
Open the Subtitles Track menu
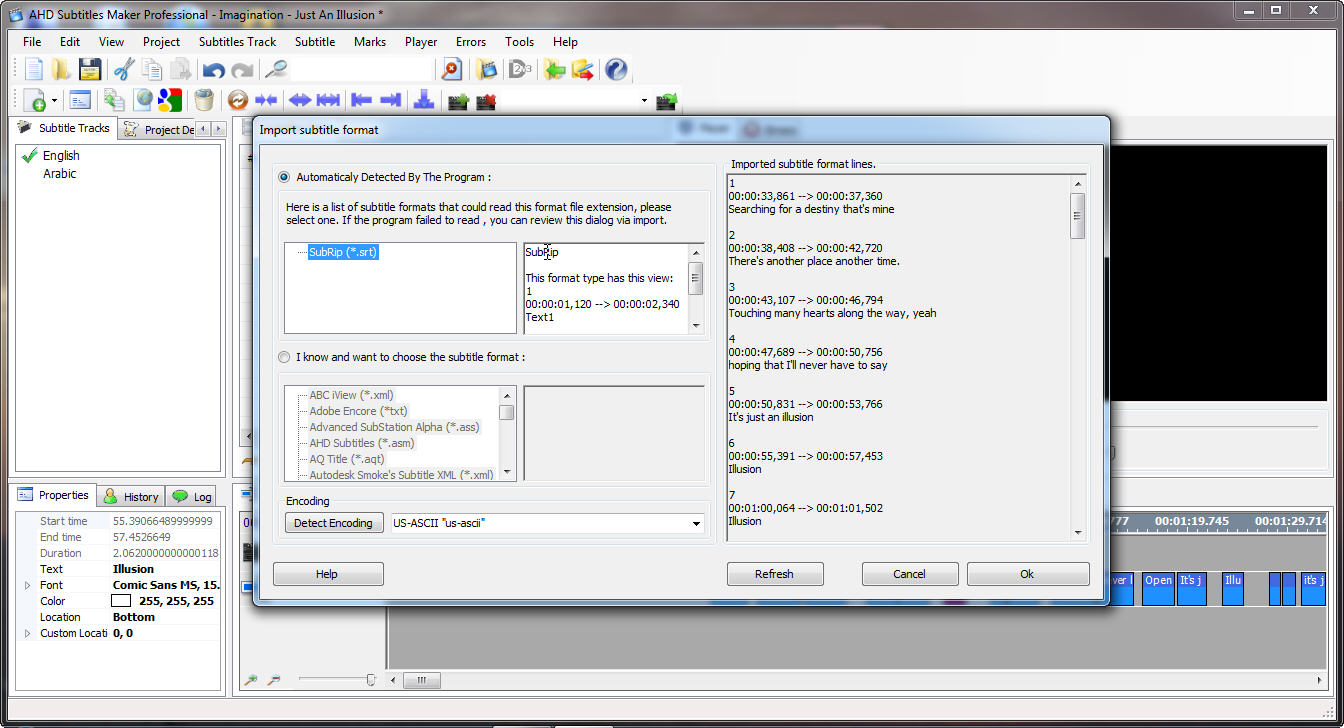[237, 42]
